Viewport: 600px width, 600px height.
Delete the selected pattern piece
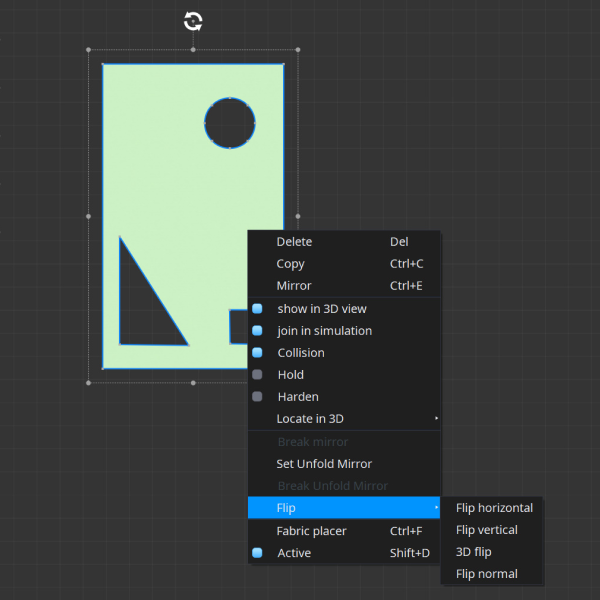click(294, 242)
